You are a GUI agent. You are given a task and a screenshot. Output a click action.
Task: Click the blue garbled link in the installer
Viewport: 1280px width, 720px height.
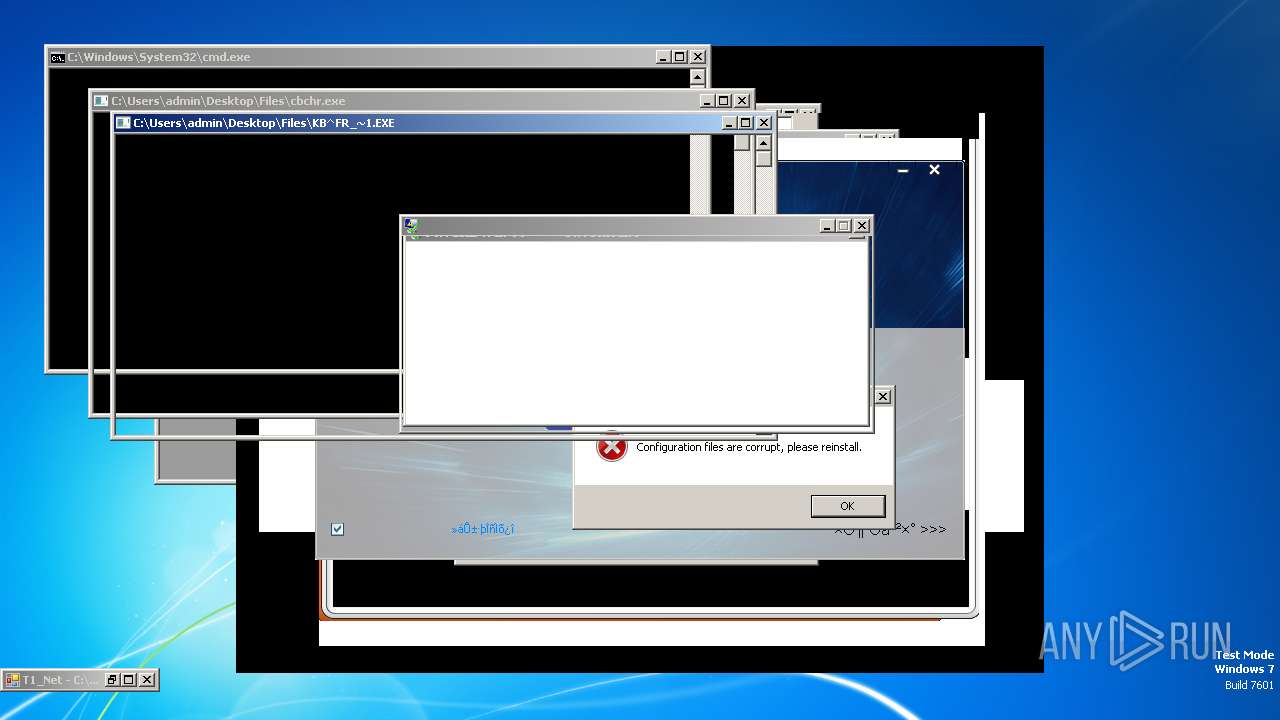click(x=483, y=529)
